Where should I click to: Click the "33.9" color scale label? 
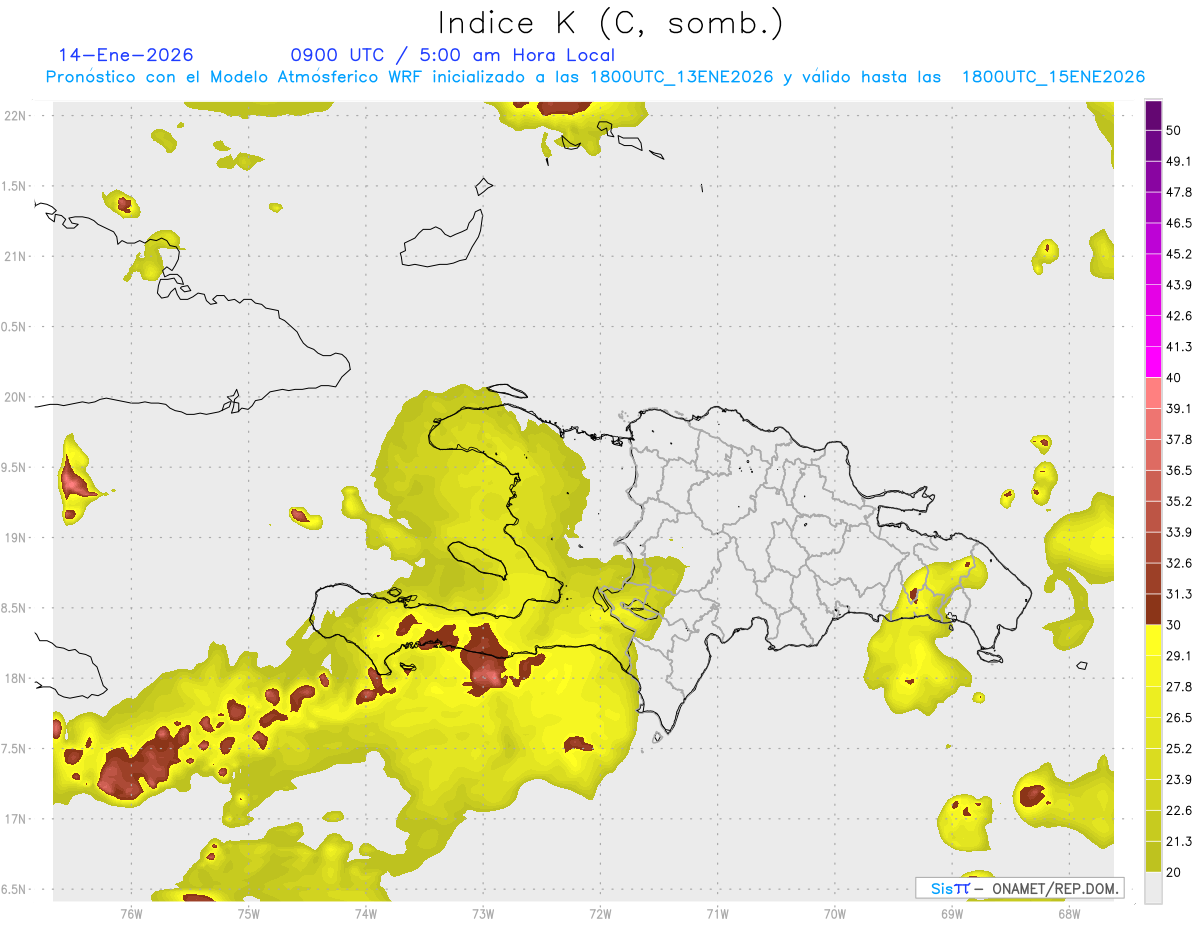click(1179, 532)
